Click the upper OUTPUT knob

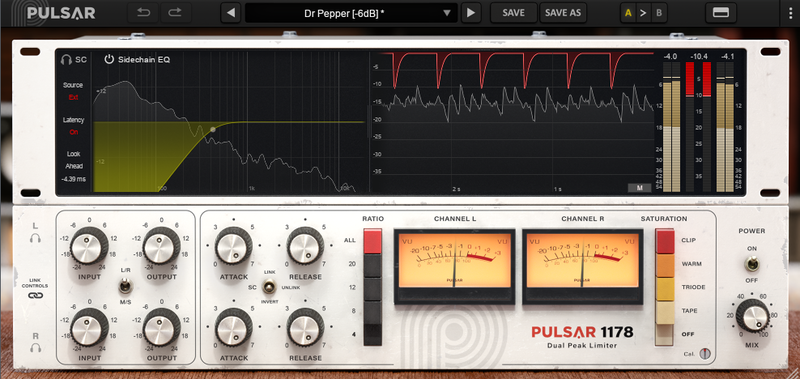[x=161, y=246]
